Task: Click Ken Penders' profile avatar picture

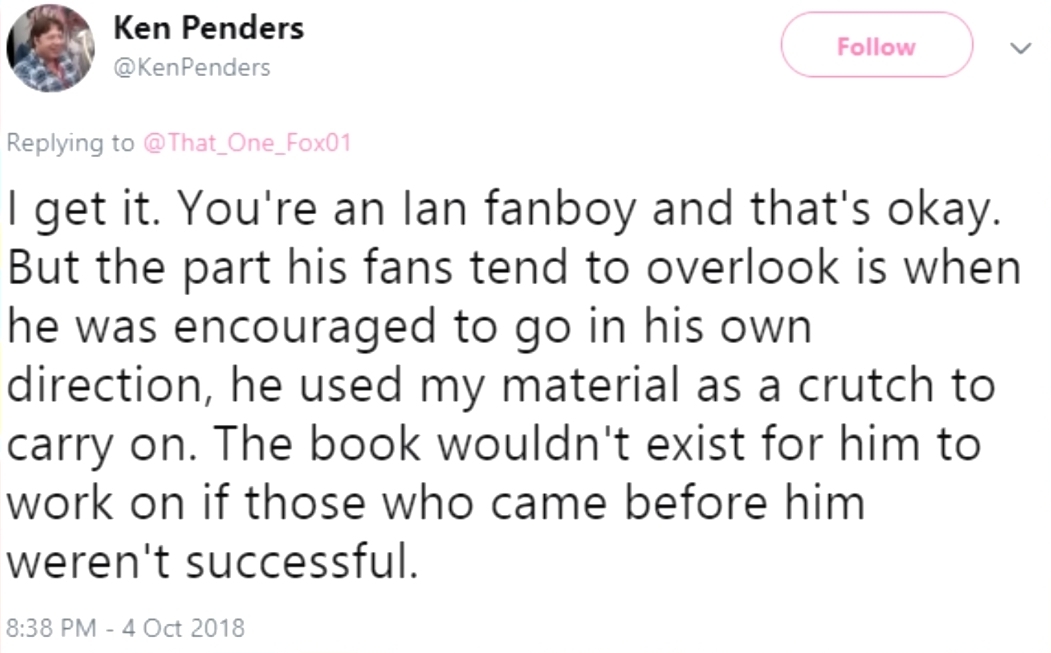Action: (x=51, y=48)
